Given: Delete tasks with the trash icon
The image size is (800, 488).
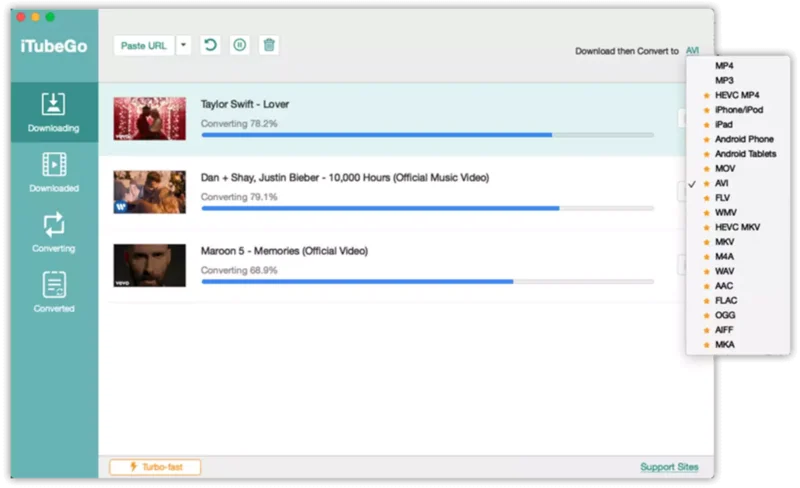Looking at the screenshot, I should 269,45.
